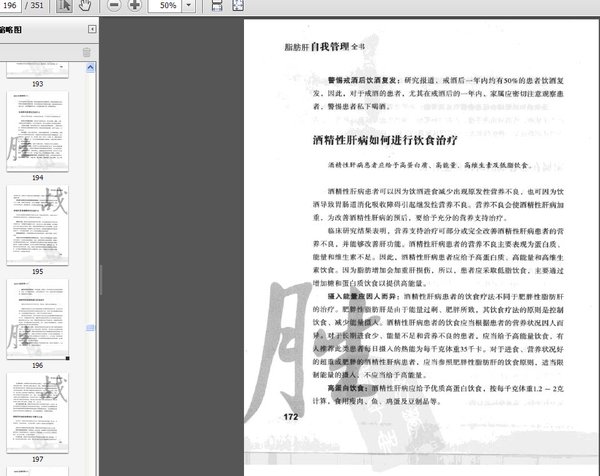Open page 193 thumbnail
The width and height of the screenshot is (600, 476).
(x=38, y=70)
